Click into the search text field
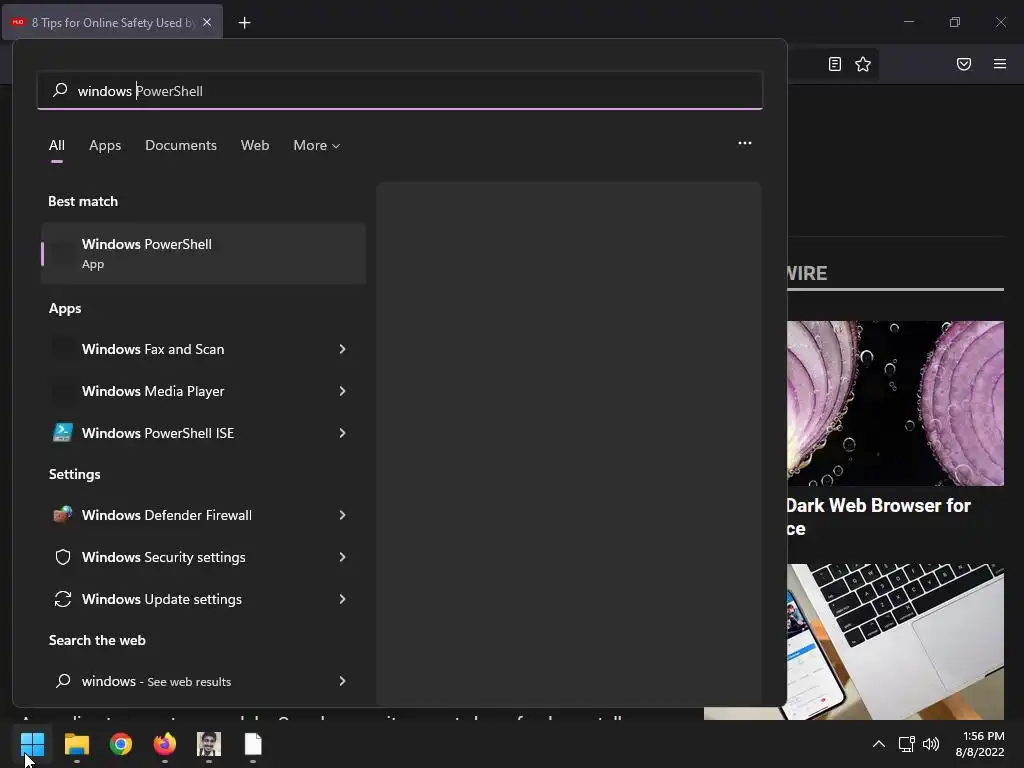This screenshot has width=1024, height=768. pyautogui.click(x=400, y=90)
